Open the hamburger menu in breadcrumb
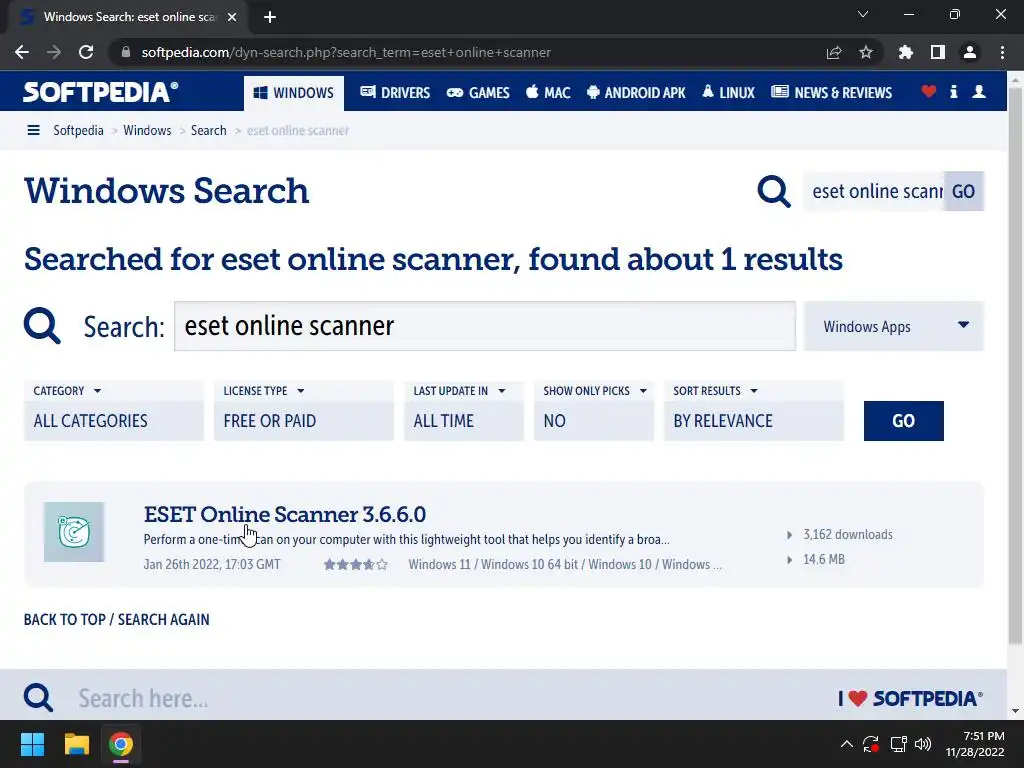The width and height of the screenshot is (1024, 768). [33, 130]
